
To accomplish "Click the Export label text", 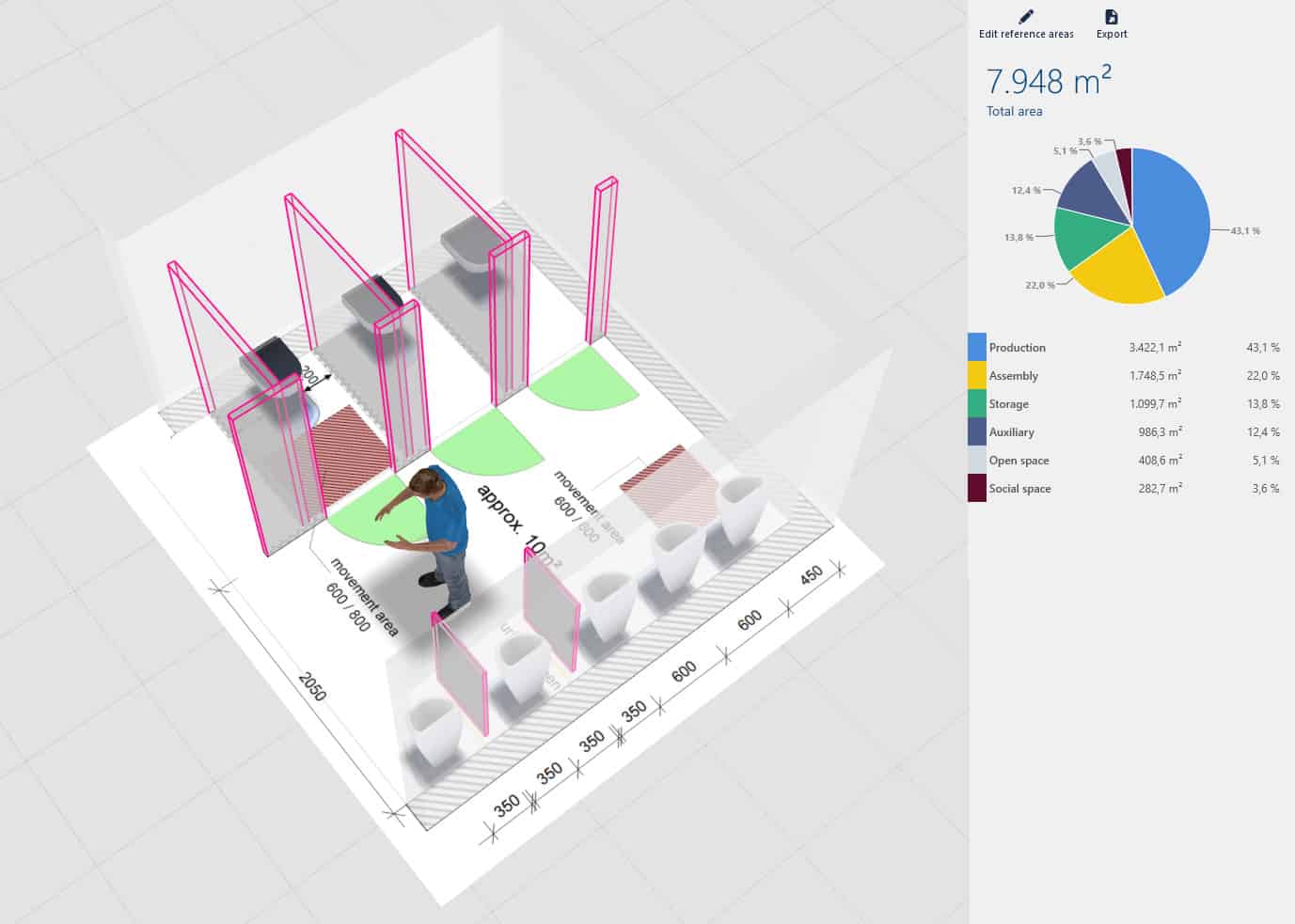I will 1111,33.
